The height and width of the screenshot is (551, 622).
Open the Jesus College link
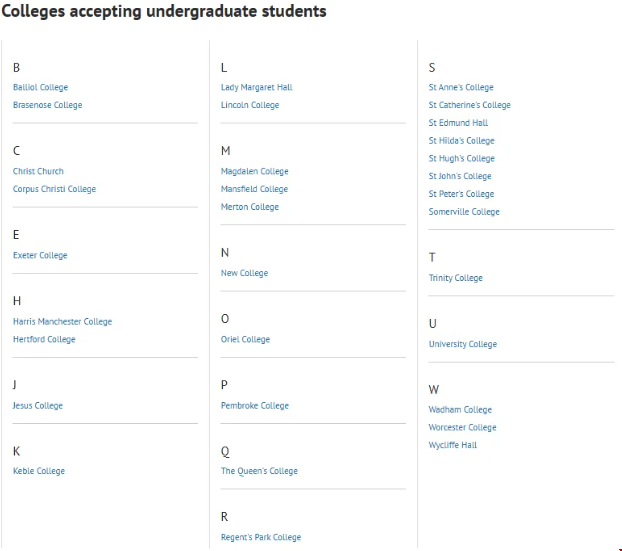(x=37, y=405)
